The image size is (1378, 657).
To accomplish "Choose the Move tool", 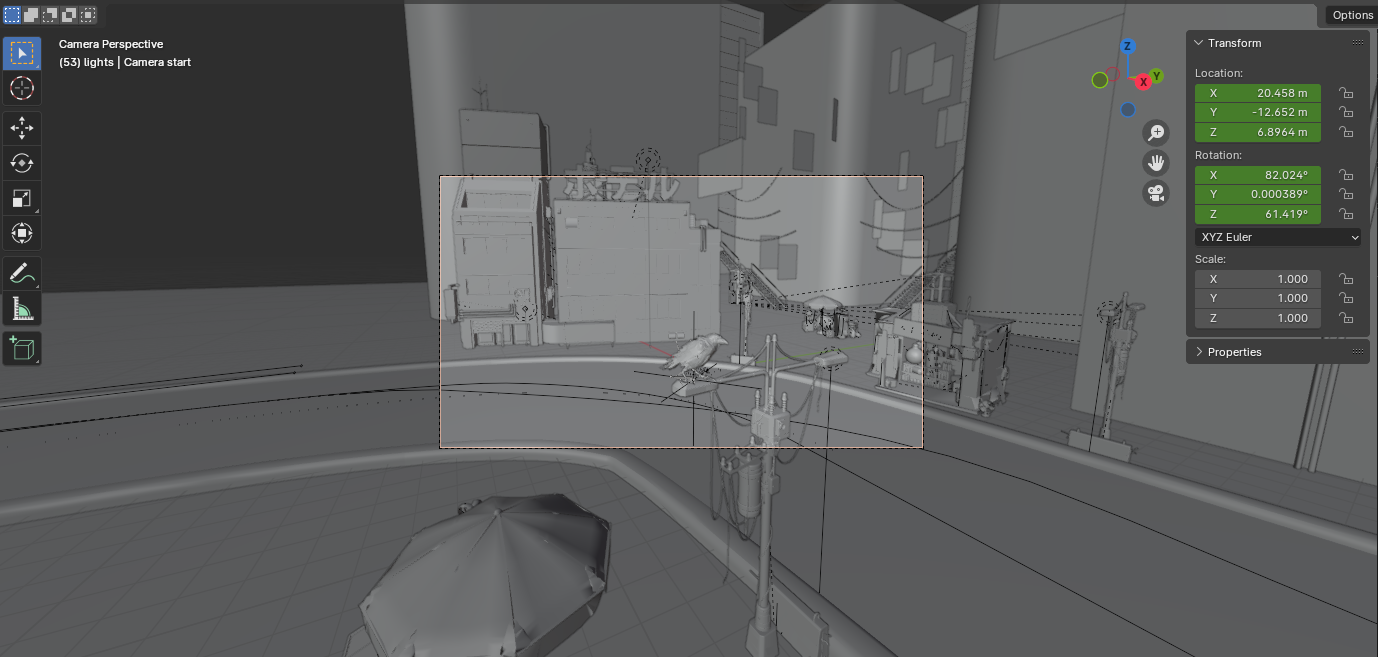I will [x=22, y=127].
